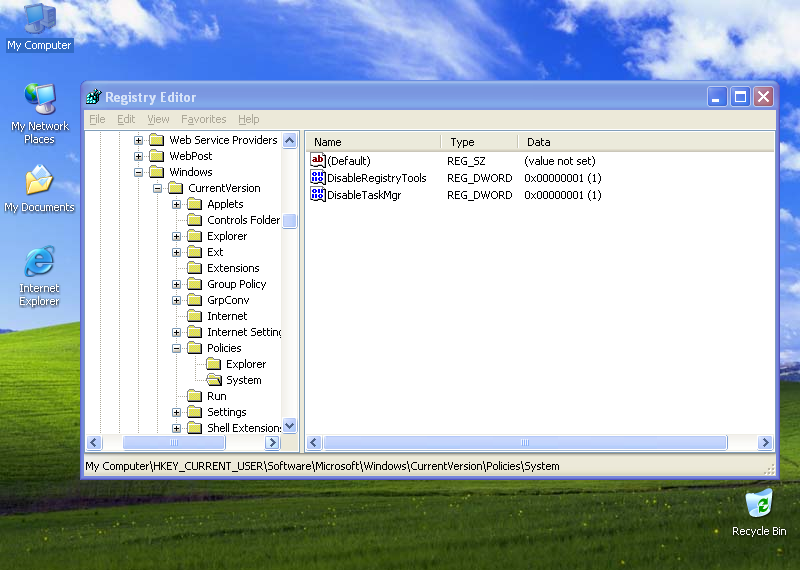Screen dimensions: 800x570
Task: Click the Controls Folder key icon
Action: [x=194, y=220]
